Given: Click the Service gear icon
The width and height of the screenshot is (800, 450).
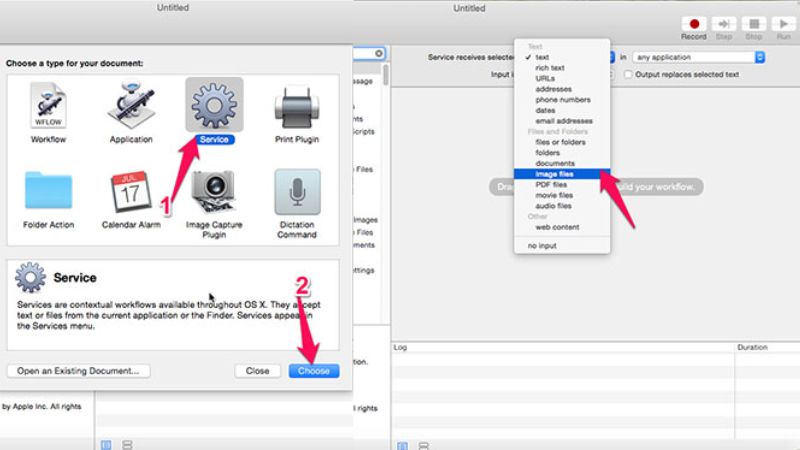Looking at the screenshot, I should click(213, 103).
